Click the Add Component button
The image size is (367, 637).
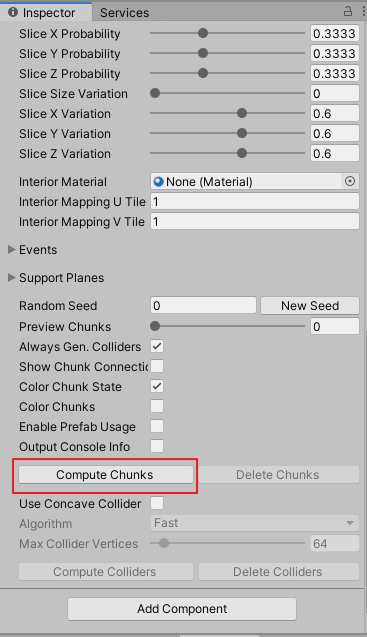182,609
